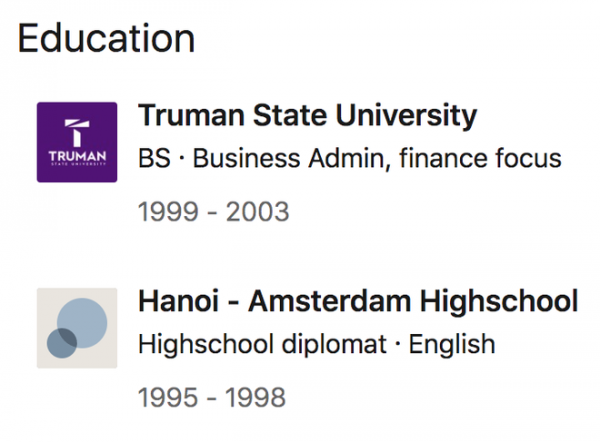Click the TRUMAN wordmark inside the purple logo
The width and height of the screenshot is (600, 442).
tap(77, 156)
